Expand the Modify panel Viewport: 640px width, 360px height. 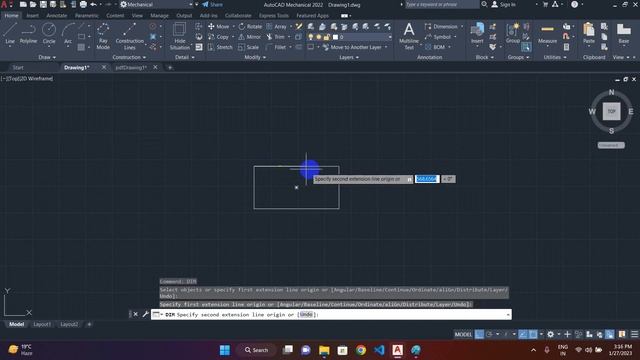[x=255, y=58]
